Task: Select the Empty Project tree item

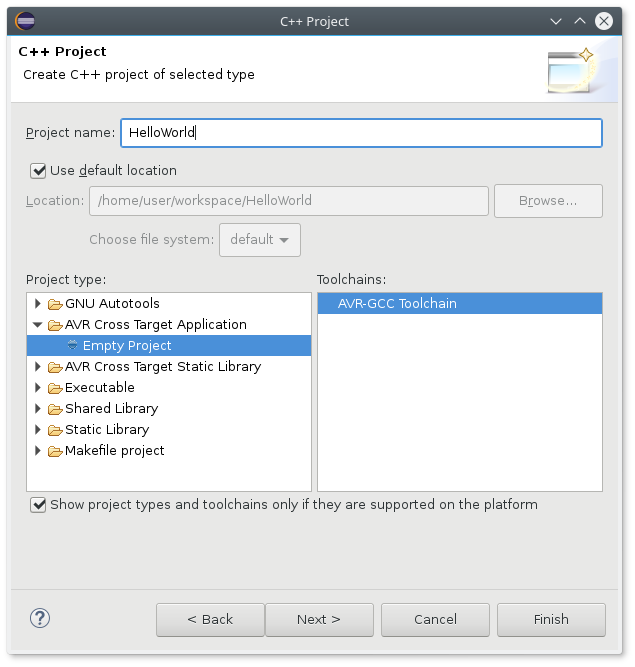Action: (x=169, y=345)
